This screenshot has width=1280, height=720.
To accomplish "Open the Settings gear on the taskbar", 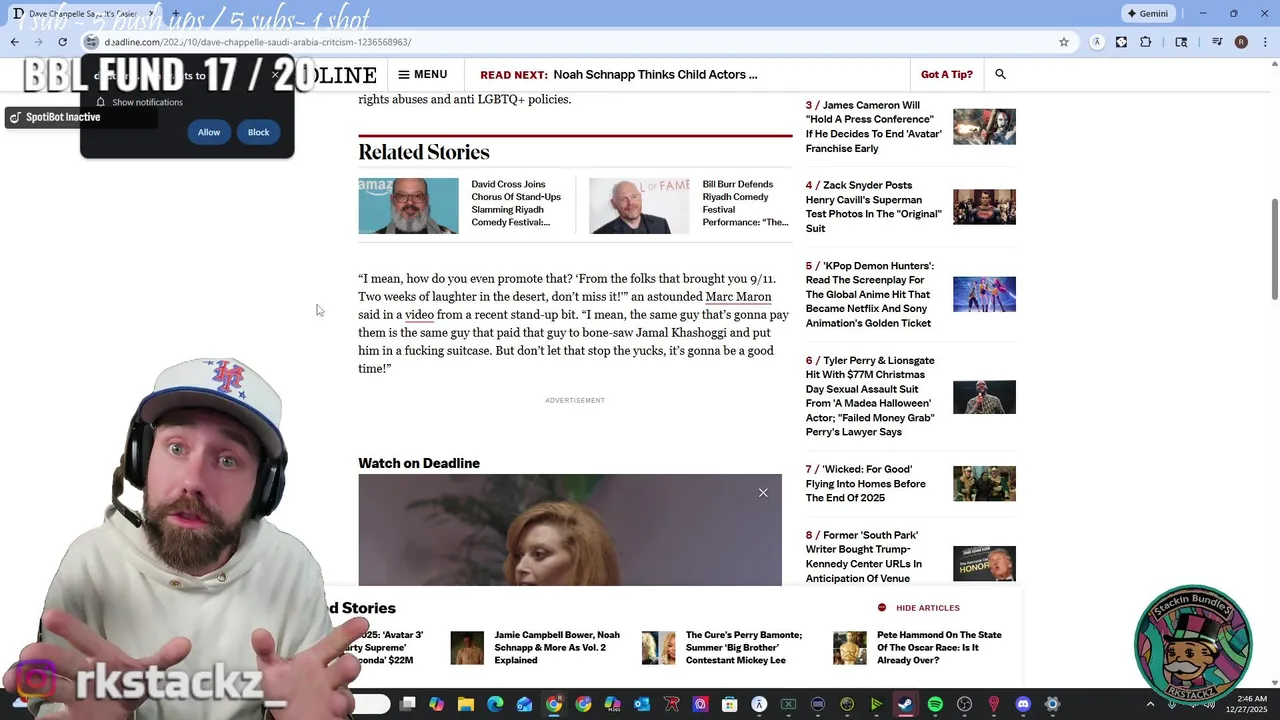I will pos(1052,704).
